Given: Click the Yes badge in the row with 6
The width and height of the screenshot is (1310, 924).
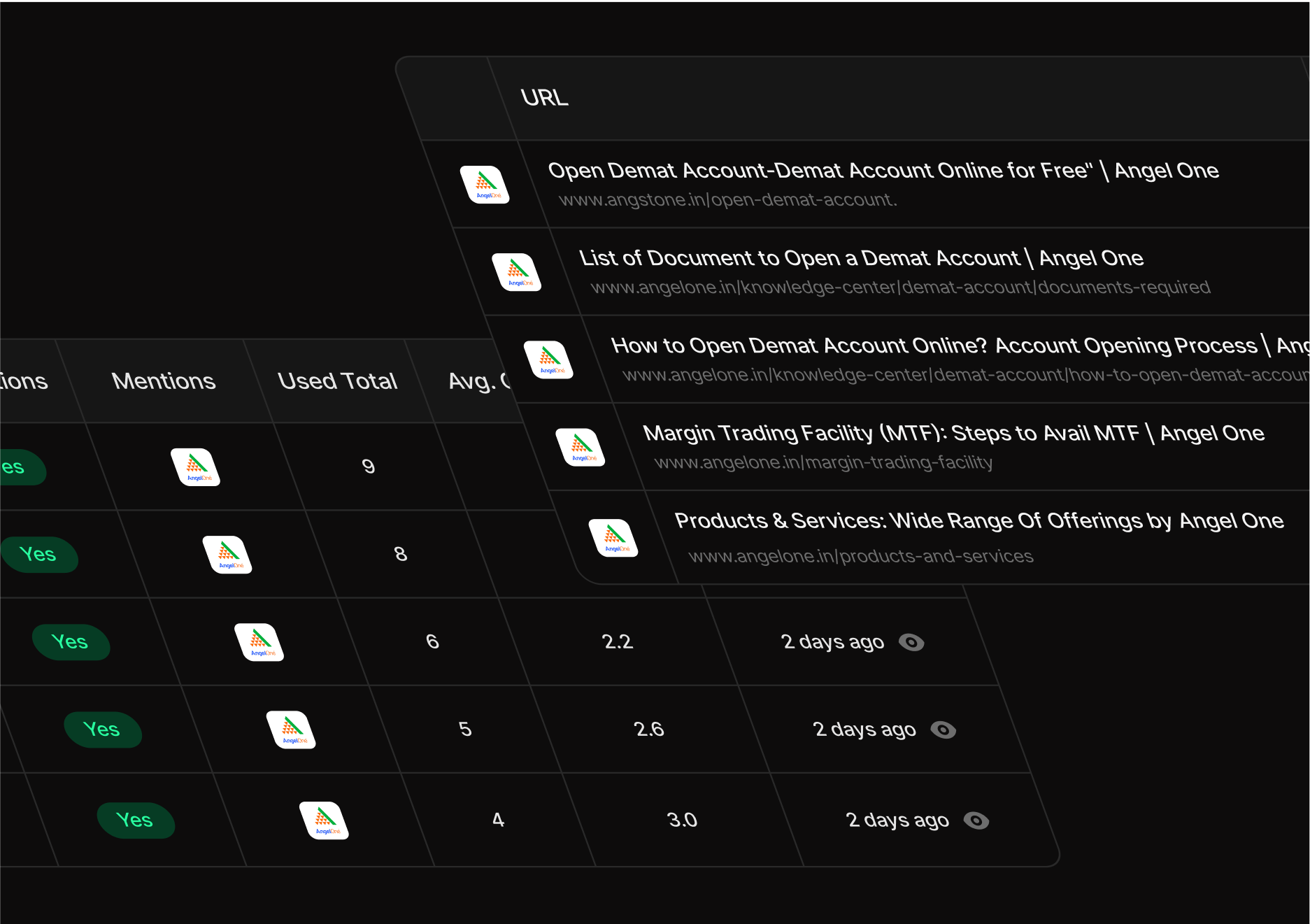Looking at the screenshot, I should pyautogui.click(x=71, y=642).
